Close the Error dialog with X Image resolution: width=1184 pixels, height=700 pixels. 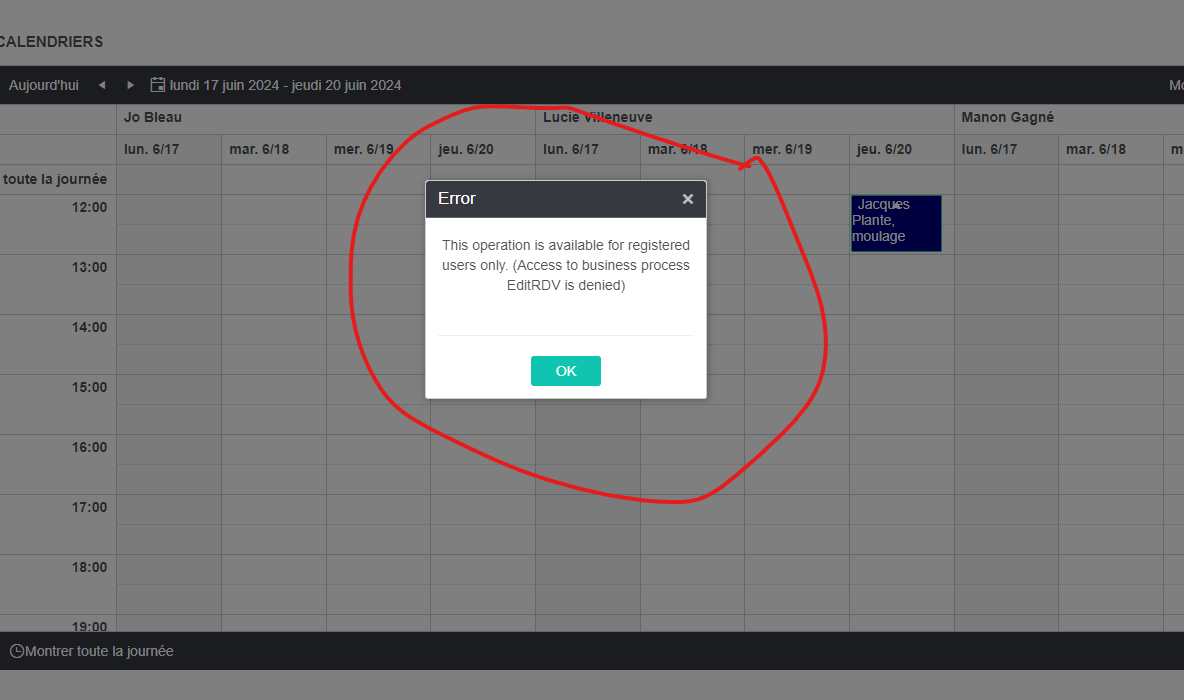pos(688,199)
